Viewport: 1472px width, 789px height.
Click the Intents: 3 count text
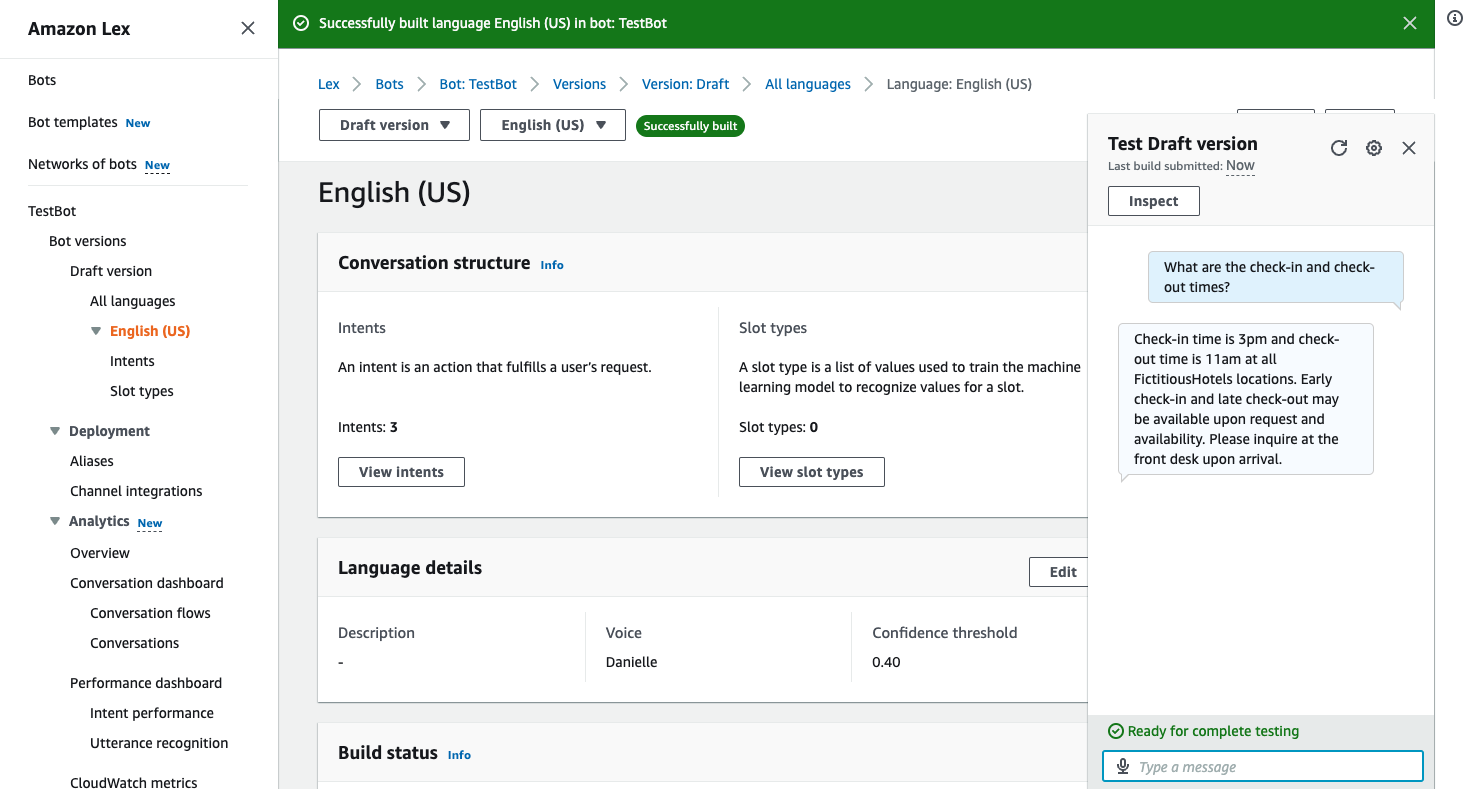point(368,427)
